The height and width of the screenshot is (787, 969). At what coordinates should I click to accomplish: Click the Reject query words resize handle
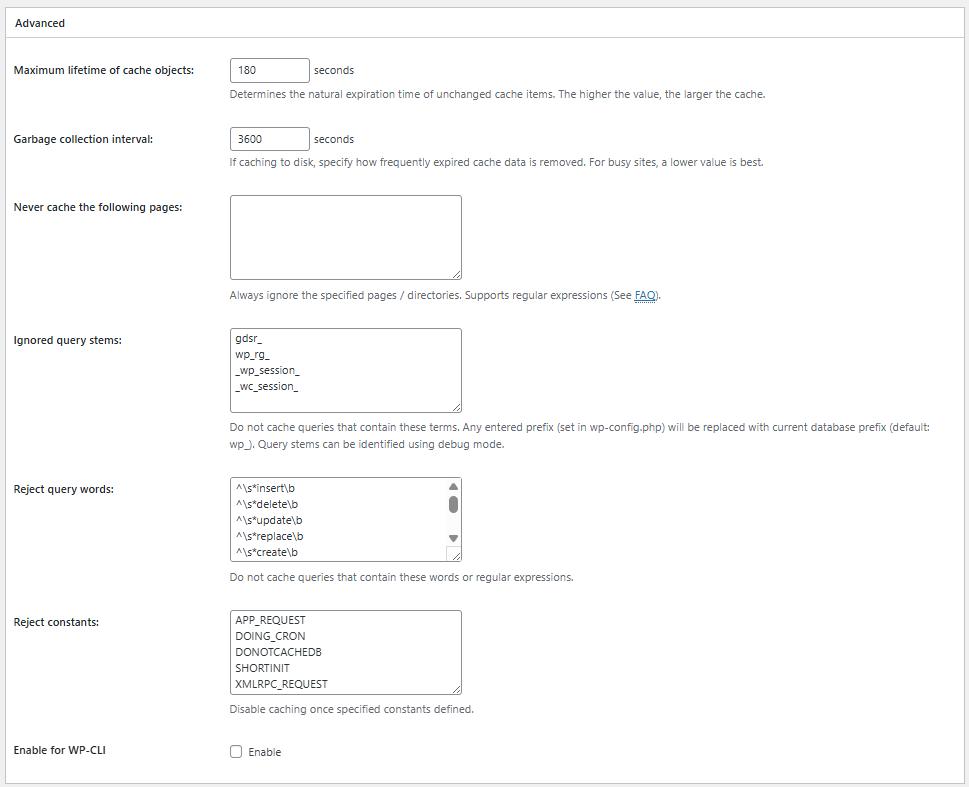[x=454, y=555]
